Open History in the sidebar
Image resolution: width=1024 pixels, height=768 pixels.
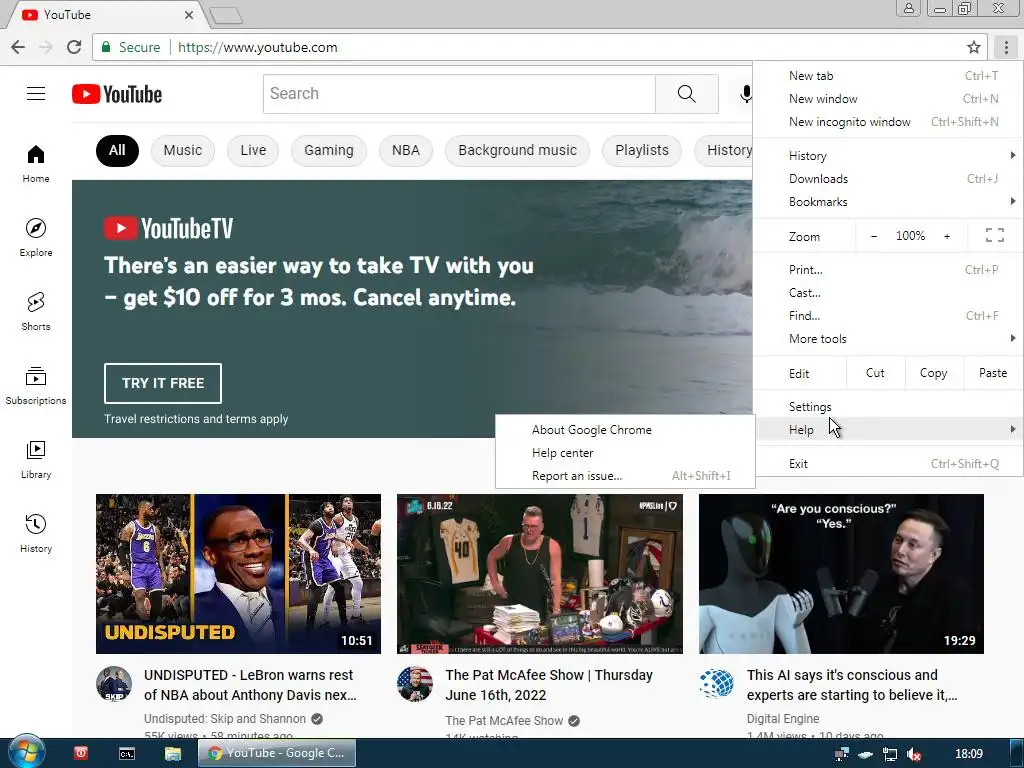click(36, 534)
